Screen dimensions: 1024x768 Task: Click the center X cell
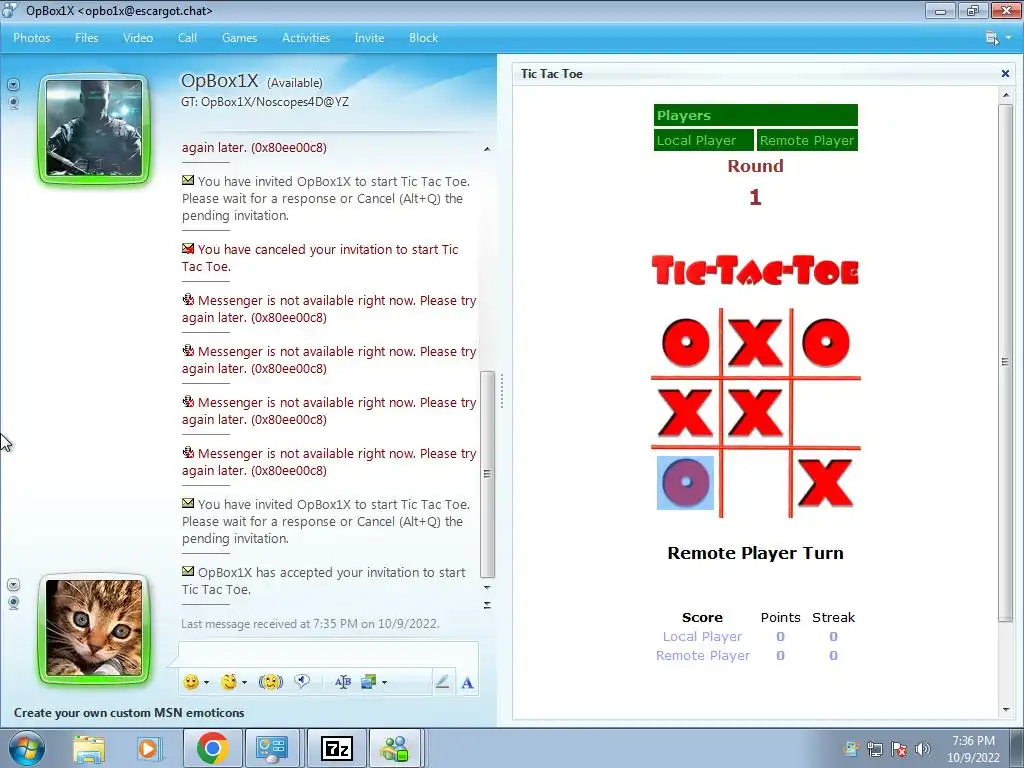click(756, 413)
